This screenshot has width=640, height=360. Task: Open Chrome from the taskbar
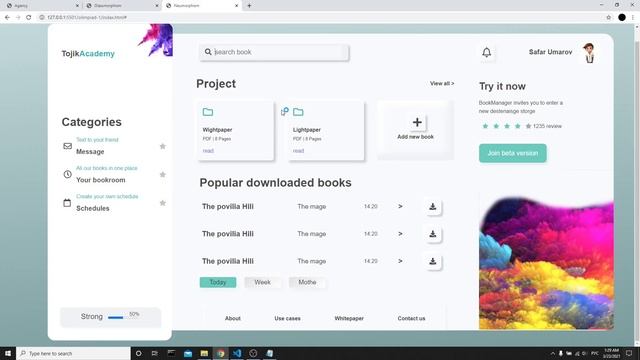(221, 353)
